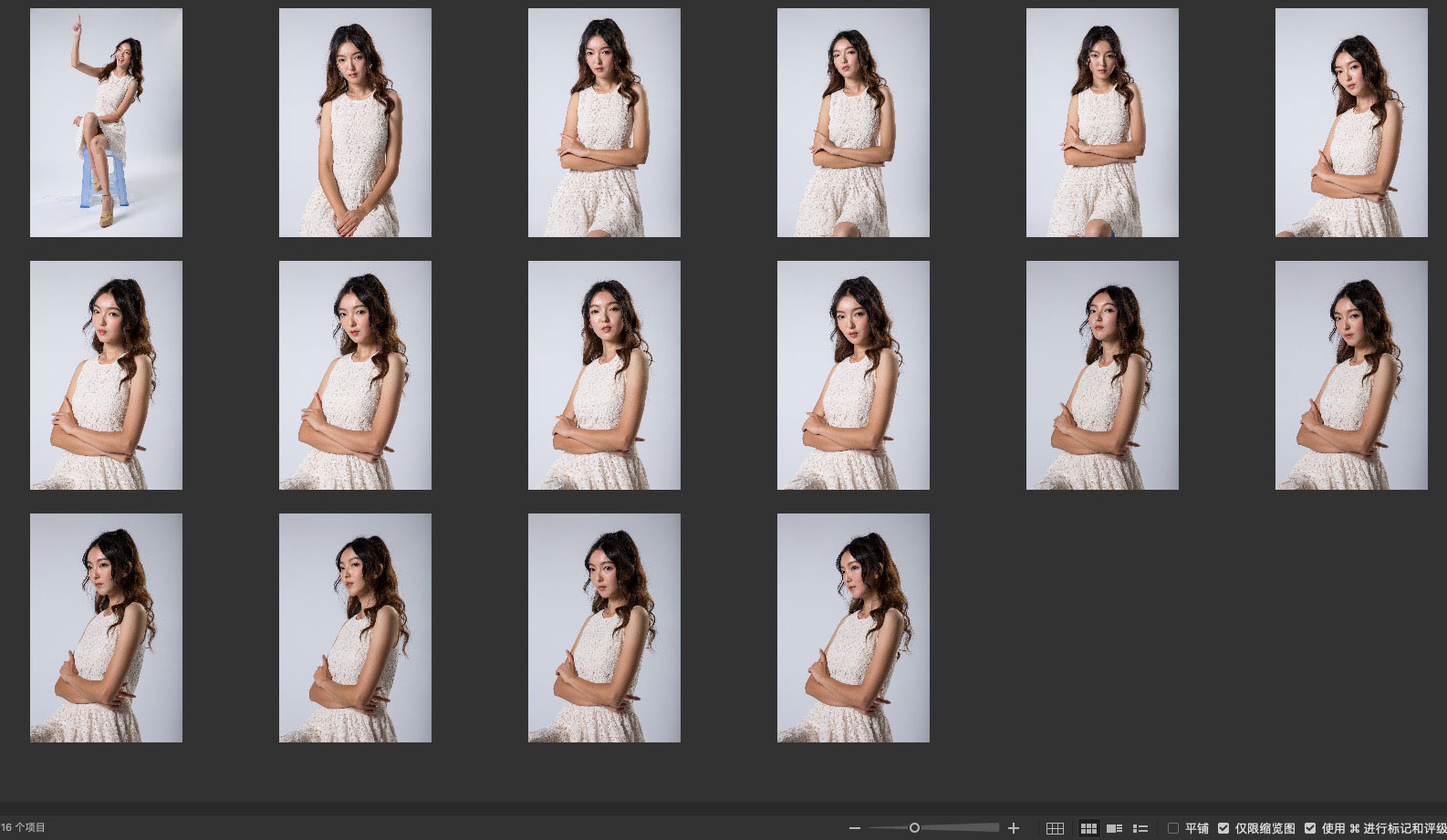Select the last thumbnail in first row
The height and width of the screenshot is (840, 1447).
click(x=1351, y=123)
